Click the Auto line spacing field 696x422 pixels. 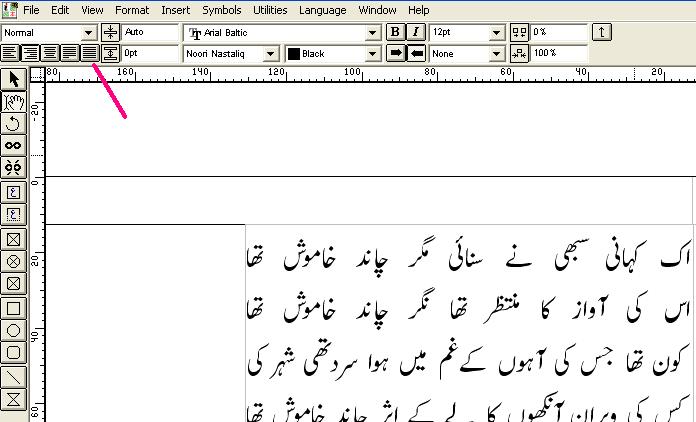148,33
